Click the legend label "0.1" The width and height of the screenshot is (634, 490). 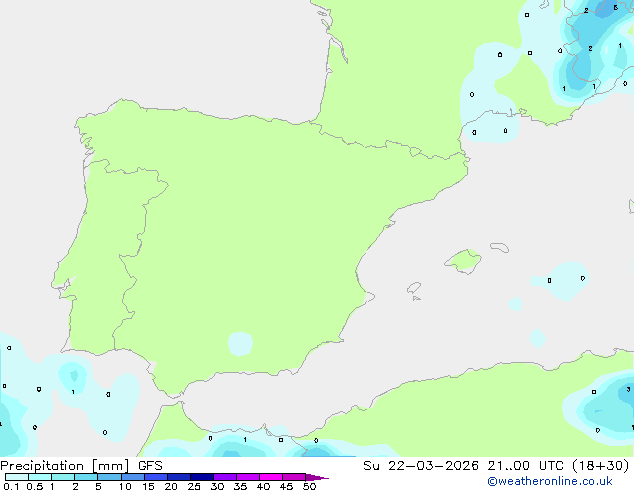11,486
